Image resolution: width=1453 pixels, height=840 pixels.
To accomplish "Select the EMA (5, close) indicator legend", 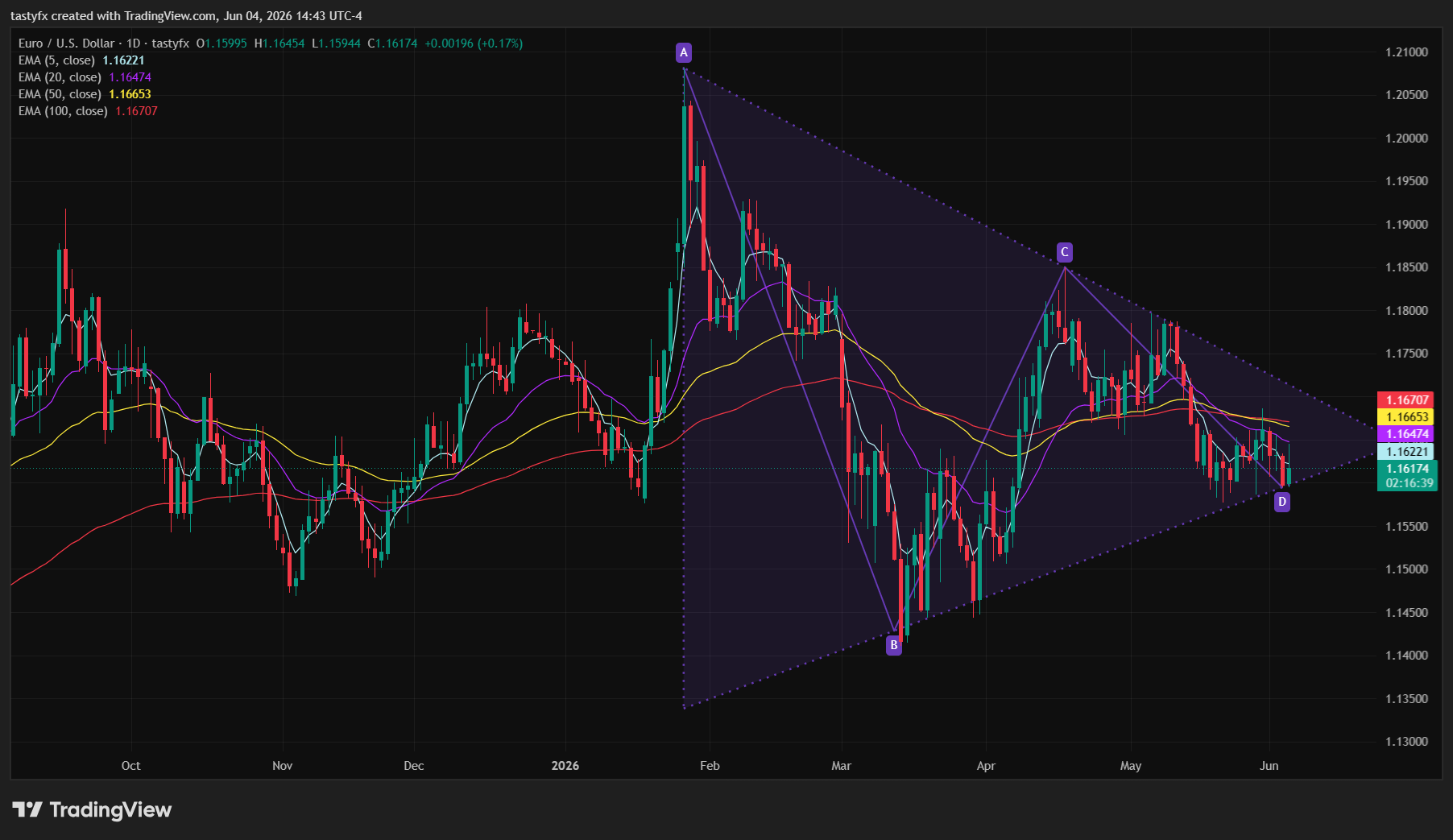I will 81,60.
